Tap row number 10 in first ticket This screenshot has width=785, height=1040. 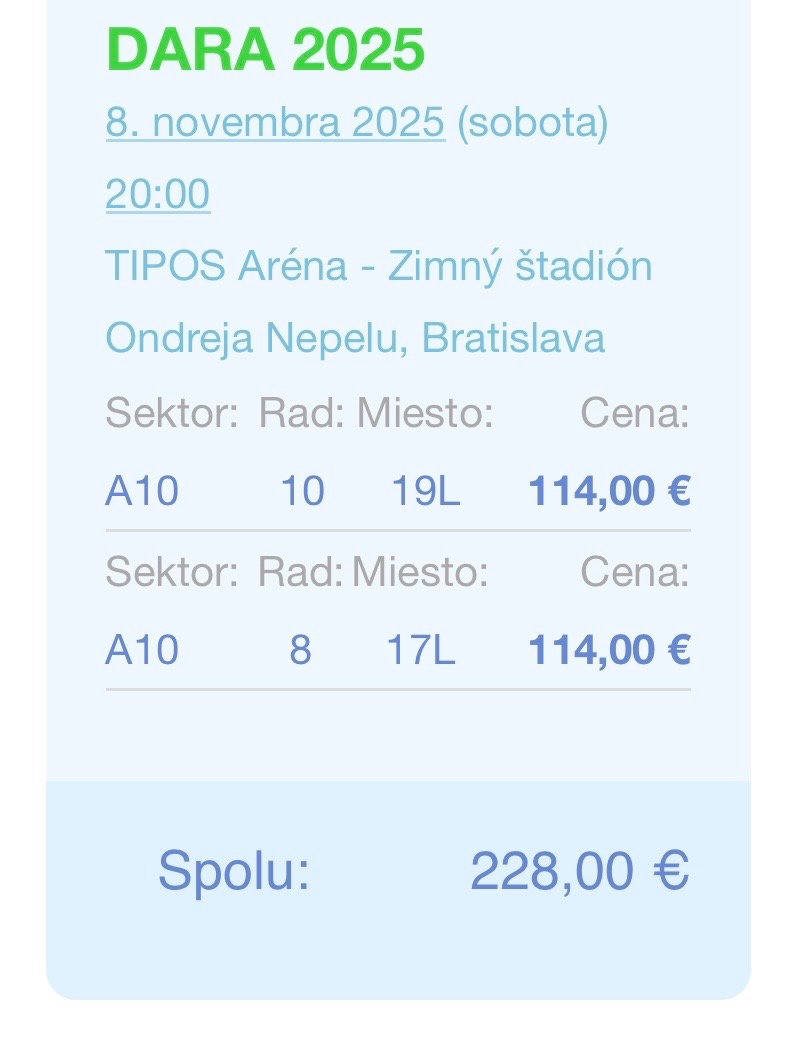point(302,491)
